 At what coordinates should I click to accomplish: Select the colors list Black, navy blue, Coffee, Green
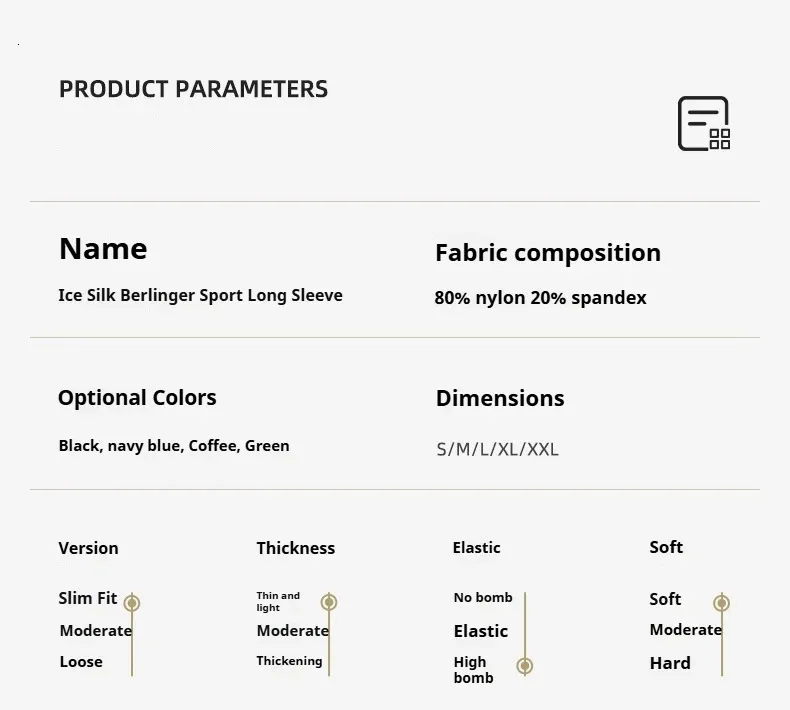(174, 446)
